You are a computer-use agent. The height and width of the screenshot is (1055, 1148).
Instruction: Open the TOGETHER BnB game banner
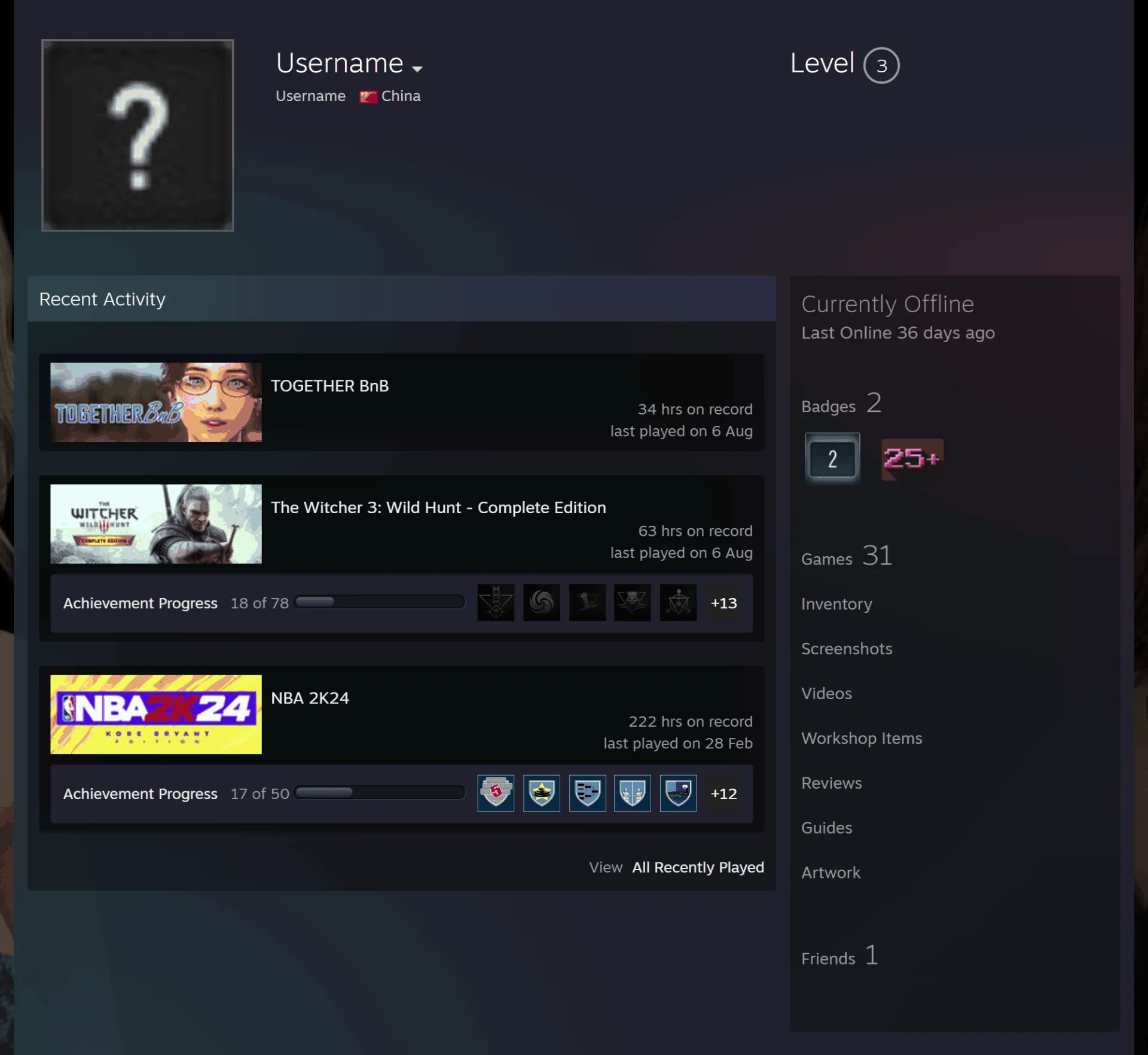coord(156,403)
